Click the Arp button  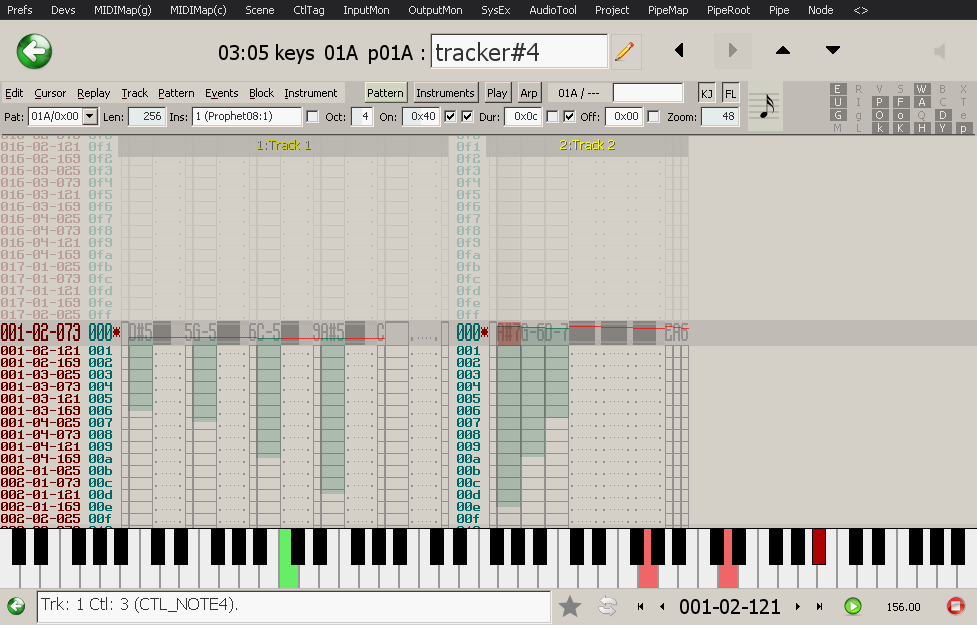tap(529, 93)
